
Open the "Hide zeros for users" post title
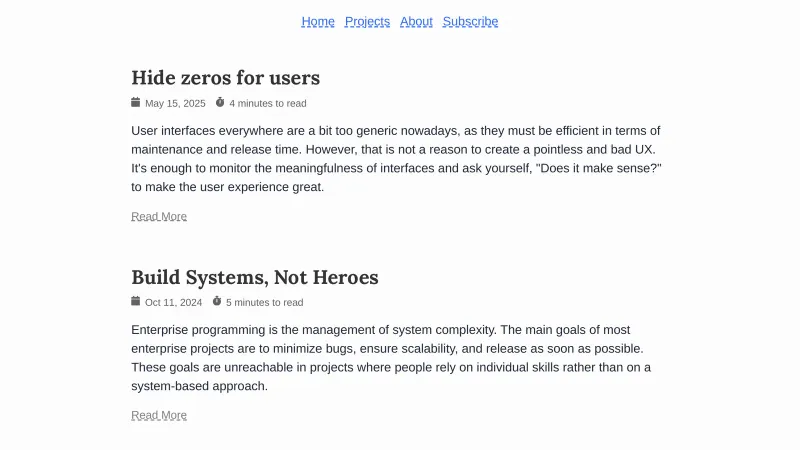[x=225, y=78]
